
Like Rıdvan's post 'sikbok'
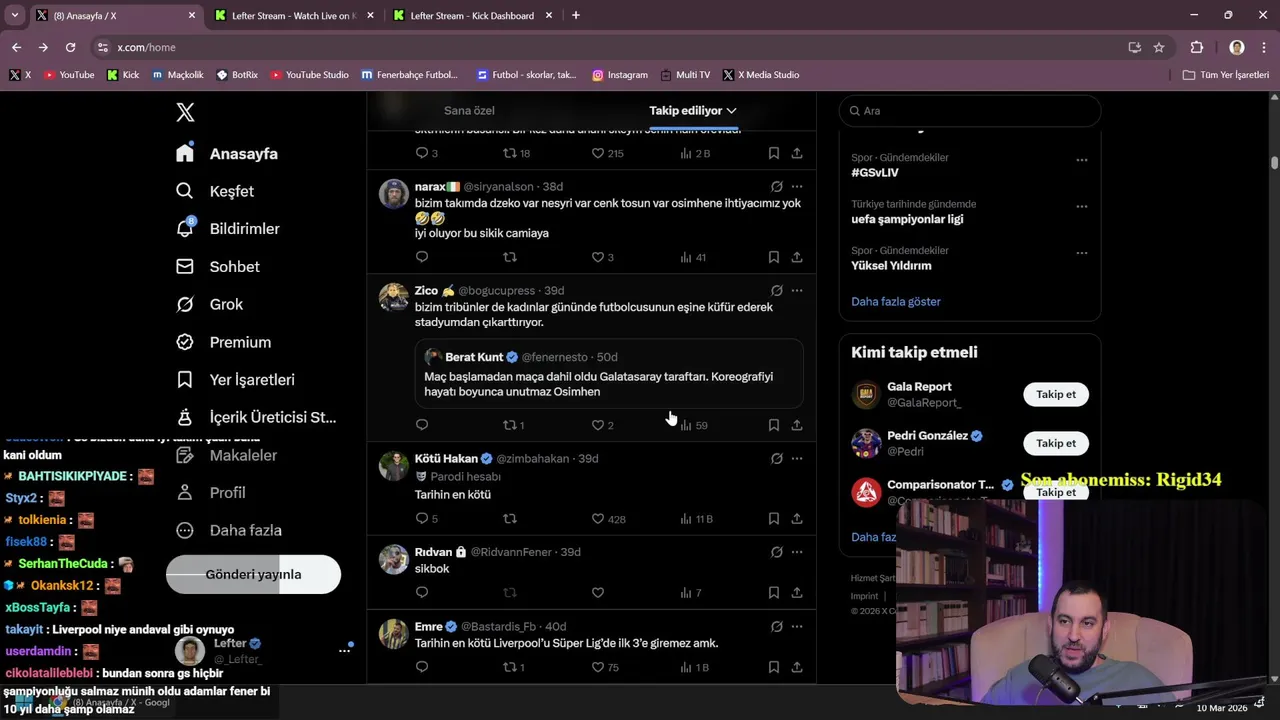598,593
